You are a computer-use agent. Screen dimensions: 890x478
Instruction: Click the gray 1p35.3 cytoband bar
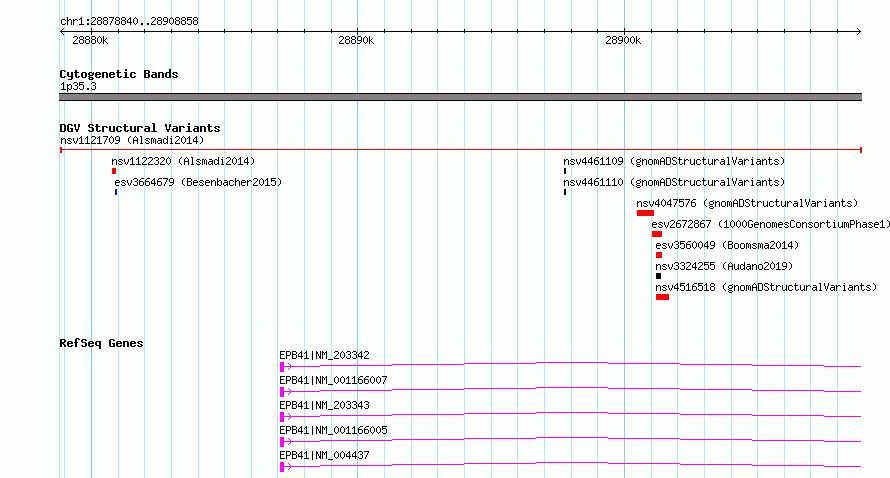[x=460, y=97]
